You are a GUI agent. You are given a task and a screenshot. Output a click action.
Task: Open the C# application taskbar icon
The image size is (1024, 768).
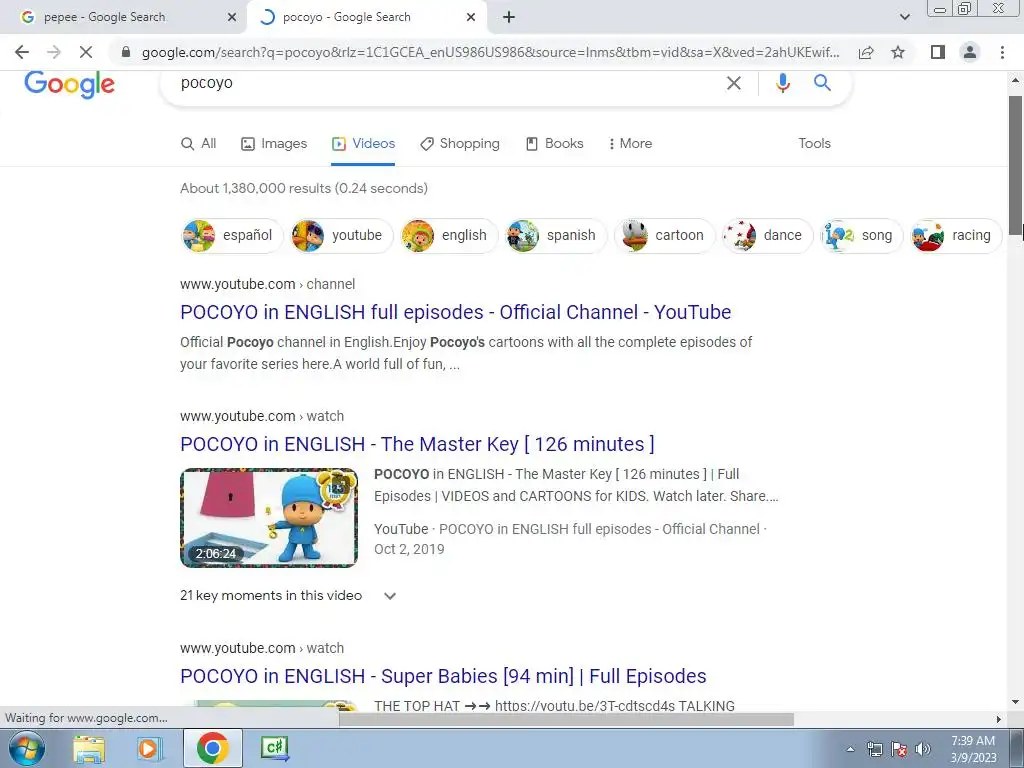274,748
